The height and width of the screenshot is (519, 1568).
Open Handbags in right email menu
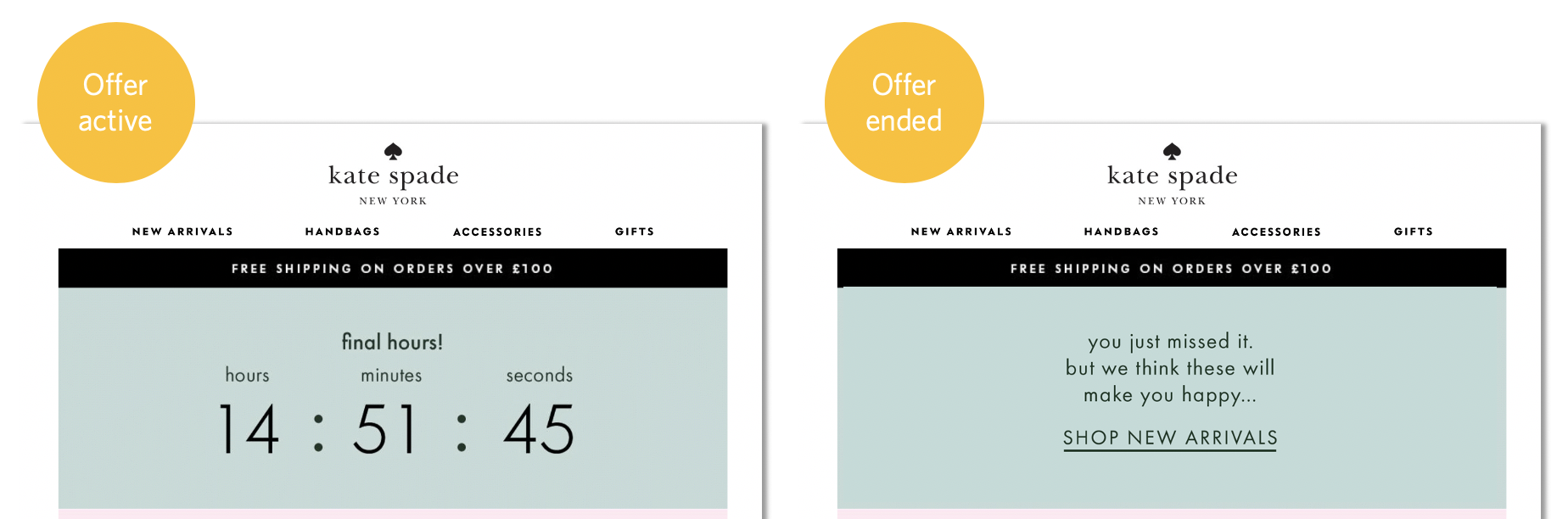[x=1122, y=232]
